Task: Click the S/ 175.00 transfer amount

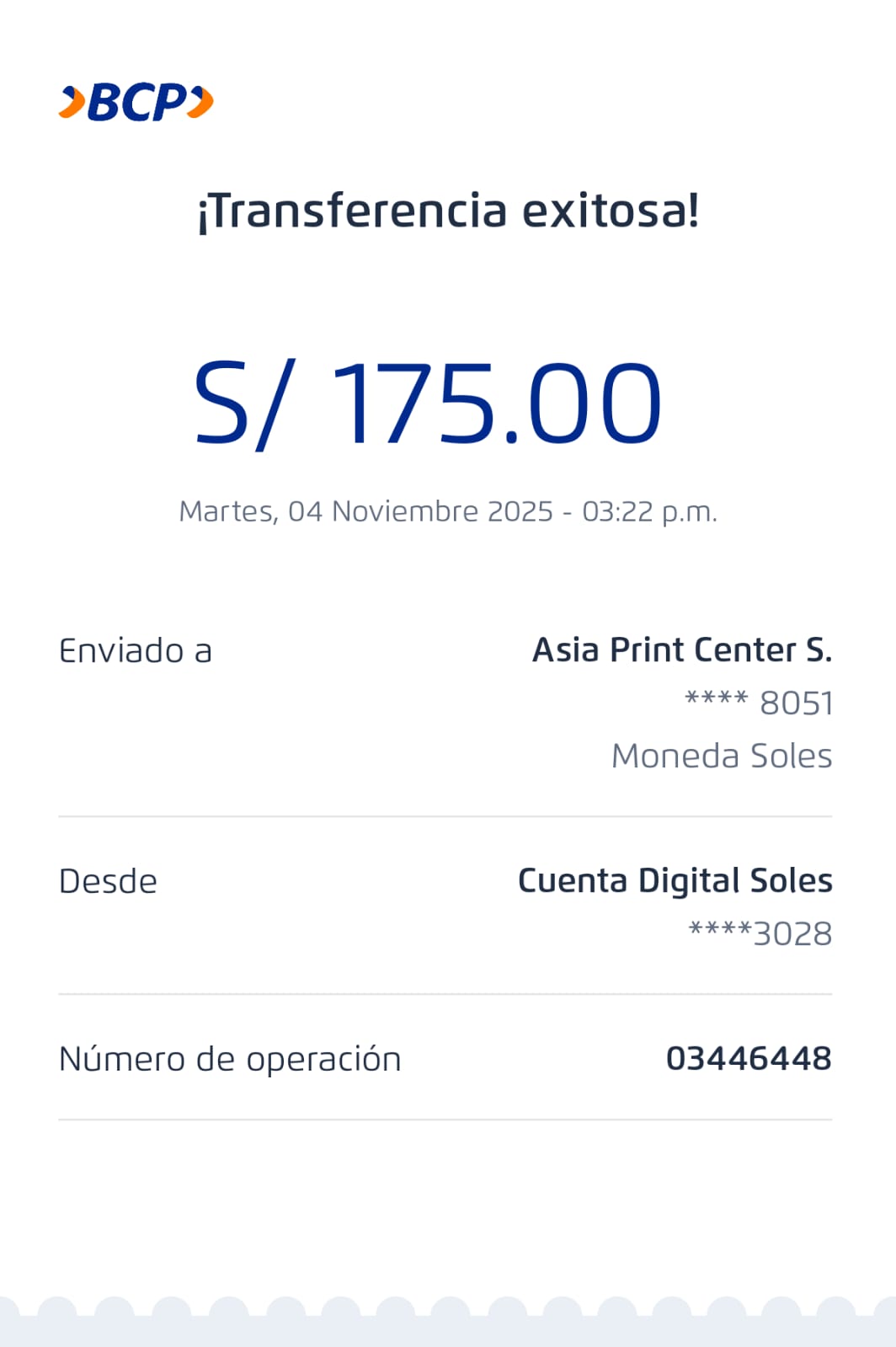Action: (x=428, y=403)
